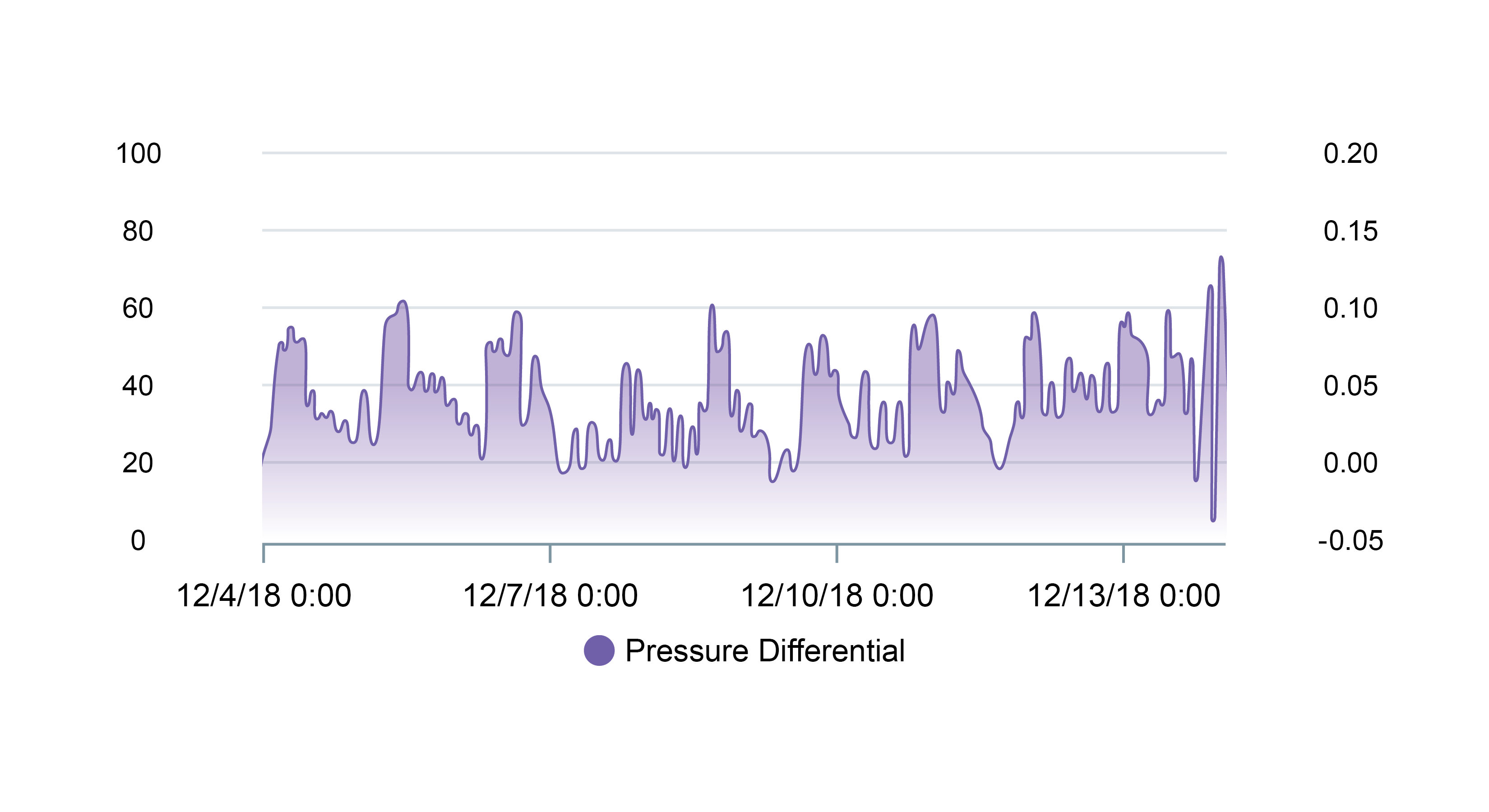Click the '12/7/18 0:00' x-axis label
The image size is (1489, 812).
click(550, 595)
